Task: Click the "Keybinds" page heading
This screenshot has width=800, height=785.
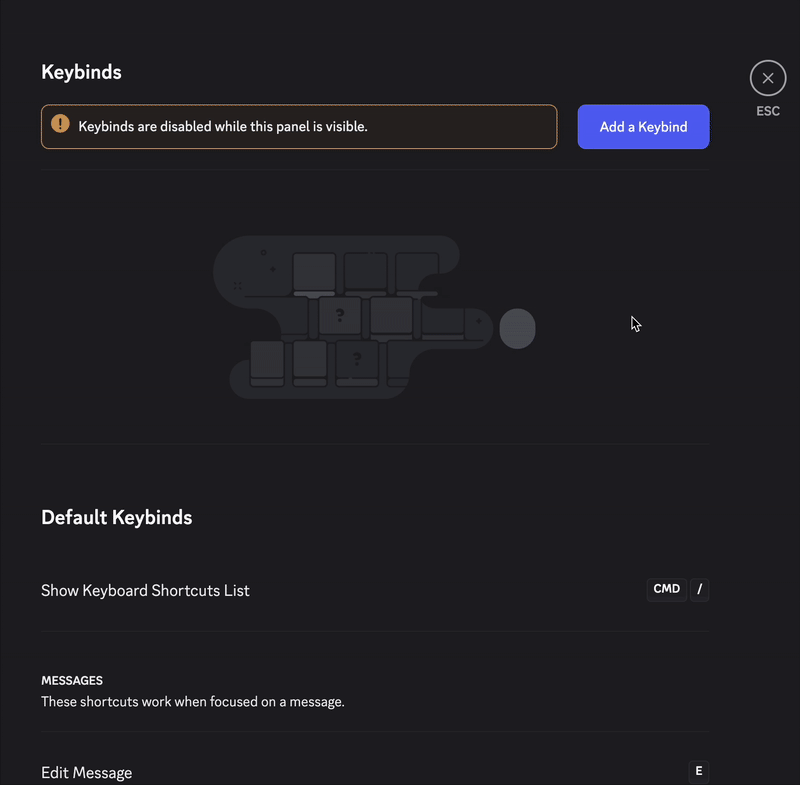Action: [81, 72]
